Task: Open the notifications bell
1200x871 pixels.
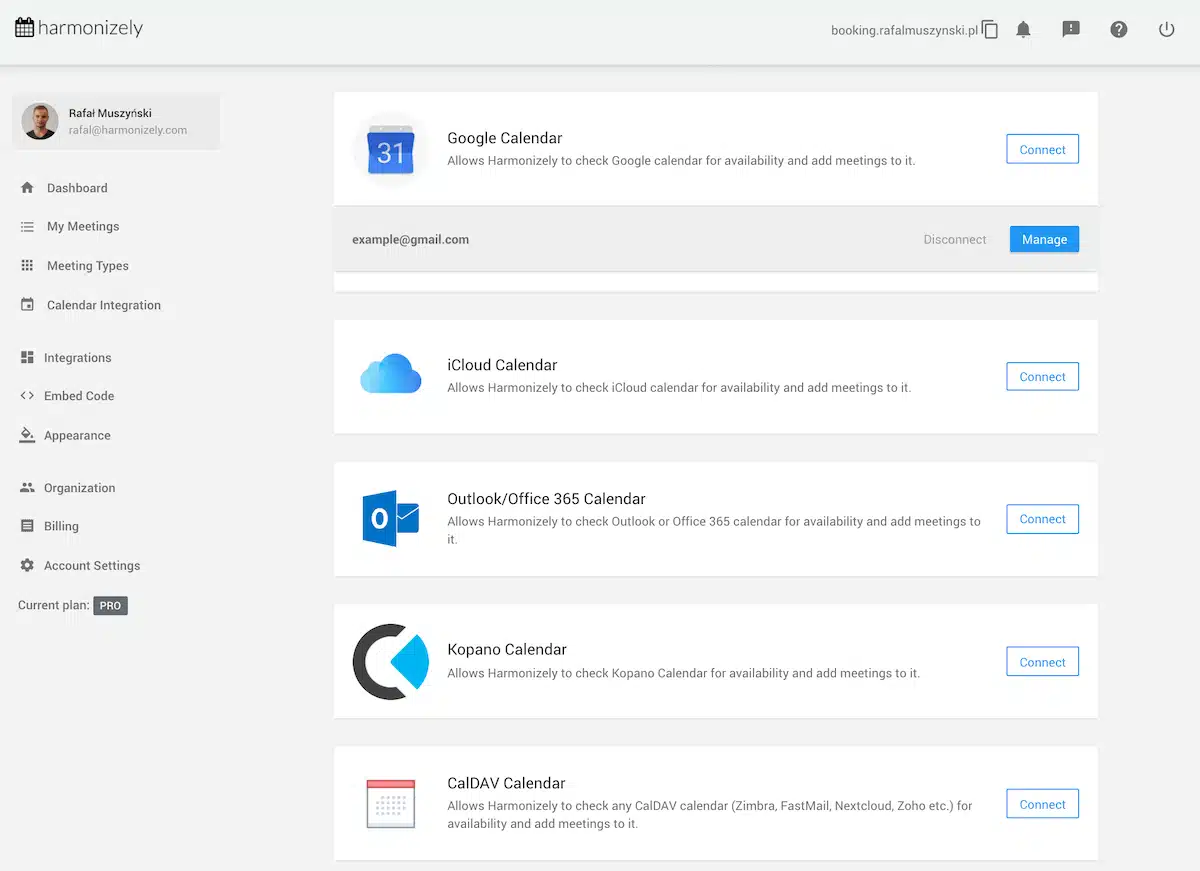Action: (x=1023, y=30)
